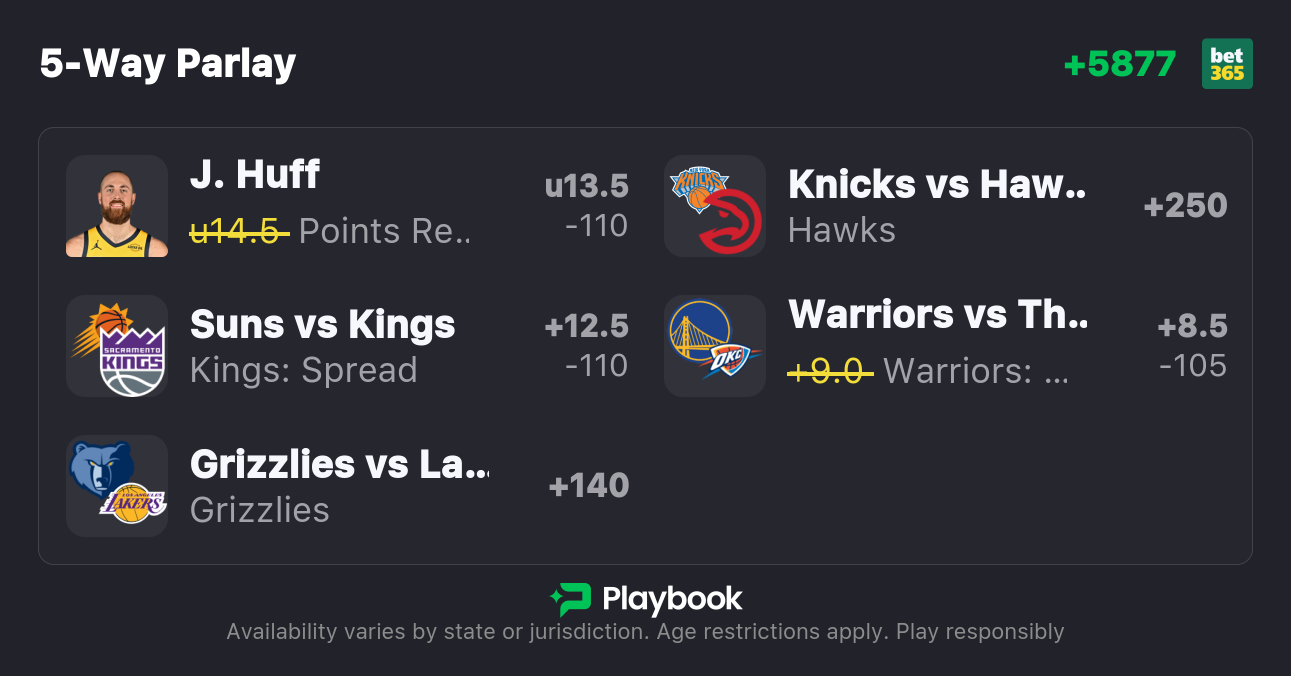Screen dimensions: 1291x676
Task: Click the Suns vs Kings matchup title
Action: [x=322, y=324]
